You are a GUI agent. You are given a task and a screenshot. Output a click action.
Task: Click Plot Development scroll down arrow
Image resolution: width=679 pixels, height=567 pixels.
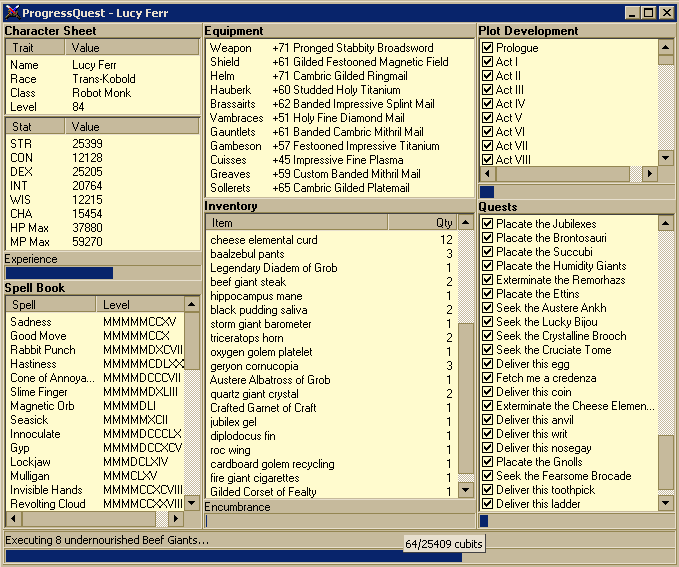click(666, 158)
